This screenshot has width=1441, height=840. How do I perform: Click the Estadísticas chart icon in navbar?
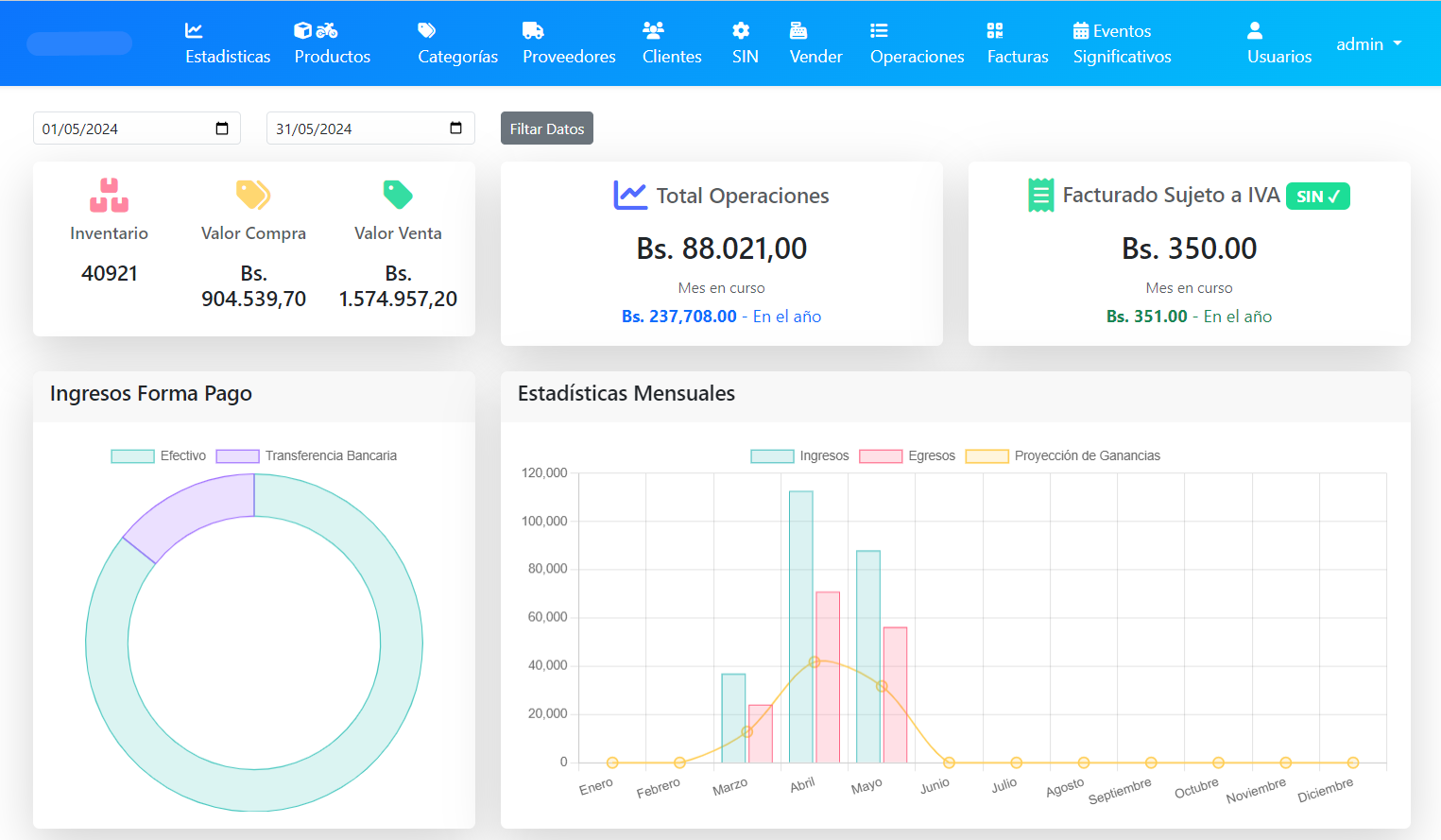(x=194, y=30)
